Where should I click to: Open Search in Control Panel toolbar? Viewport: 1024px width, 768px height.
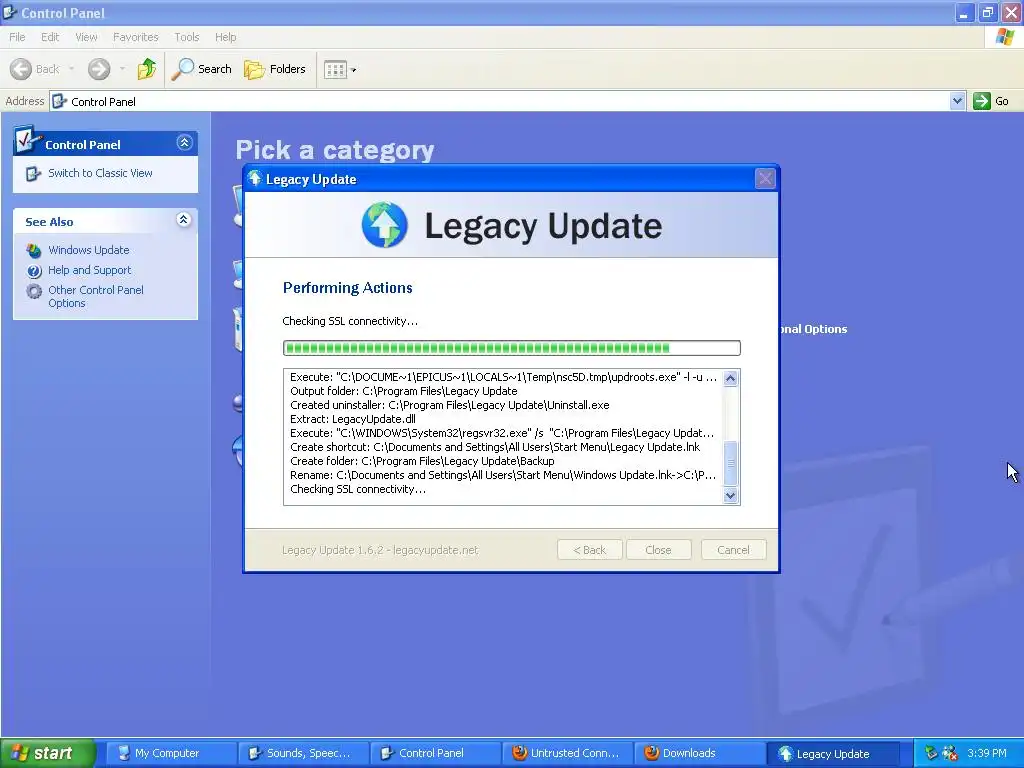(x=202, y=69)
